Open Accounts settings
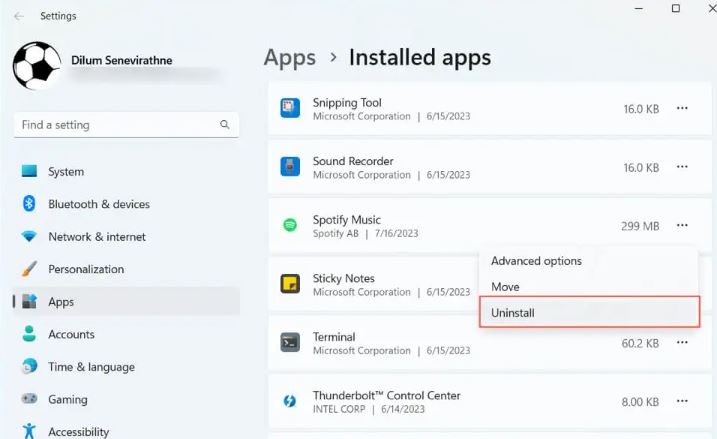 click(x=126, y=334)
